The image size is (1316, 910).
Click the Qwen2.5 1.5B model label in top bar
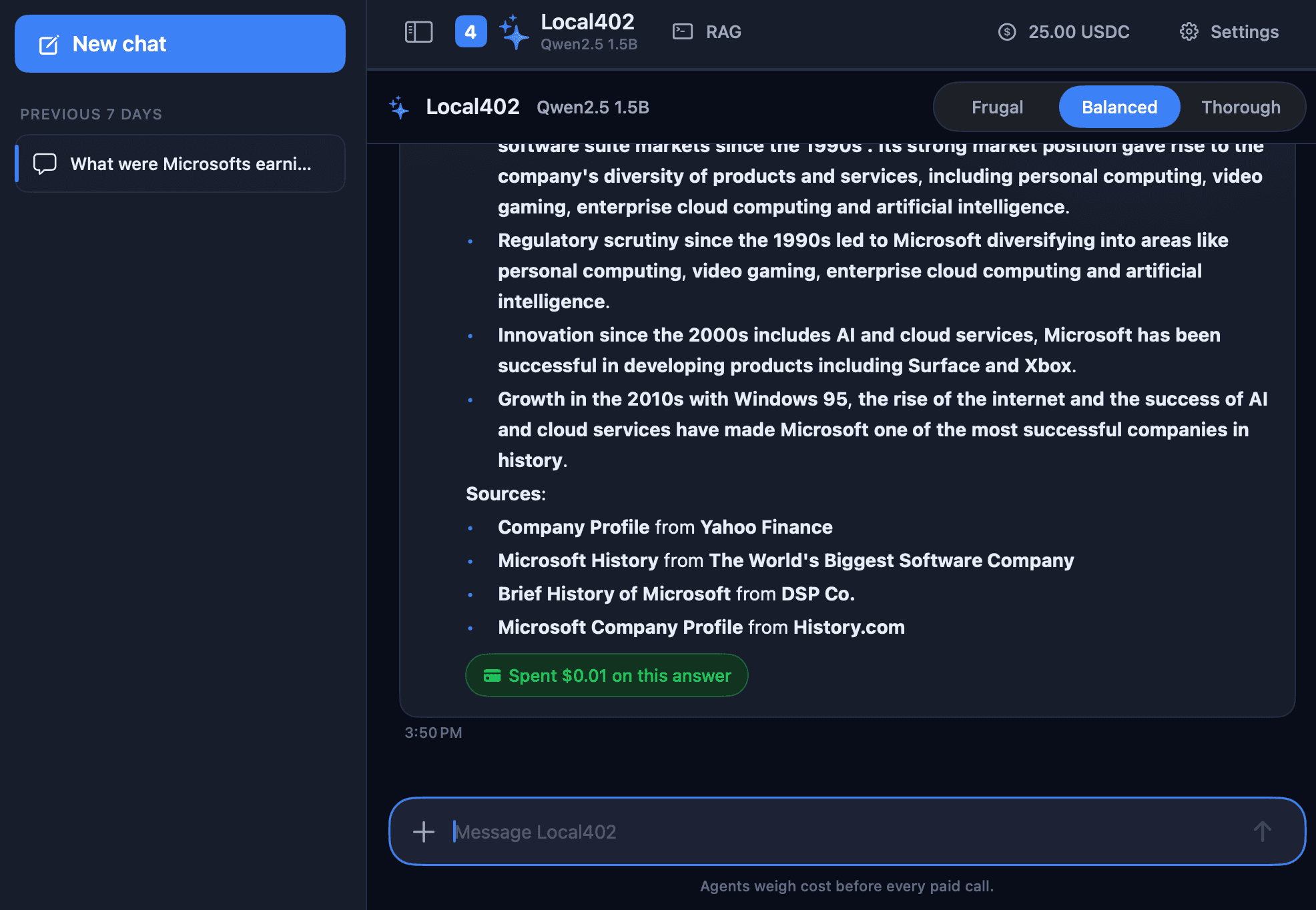pyautogui.click(x=589, y=45)
